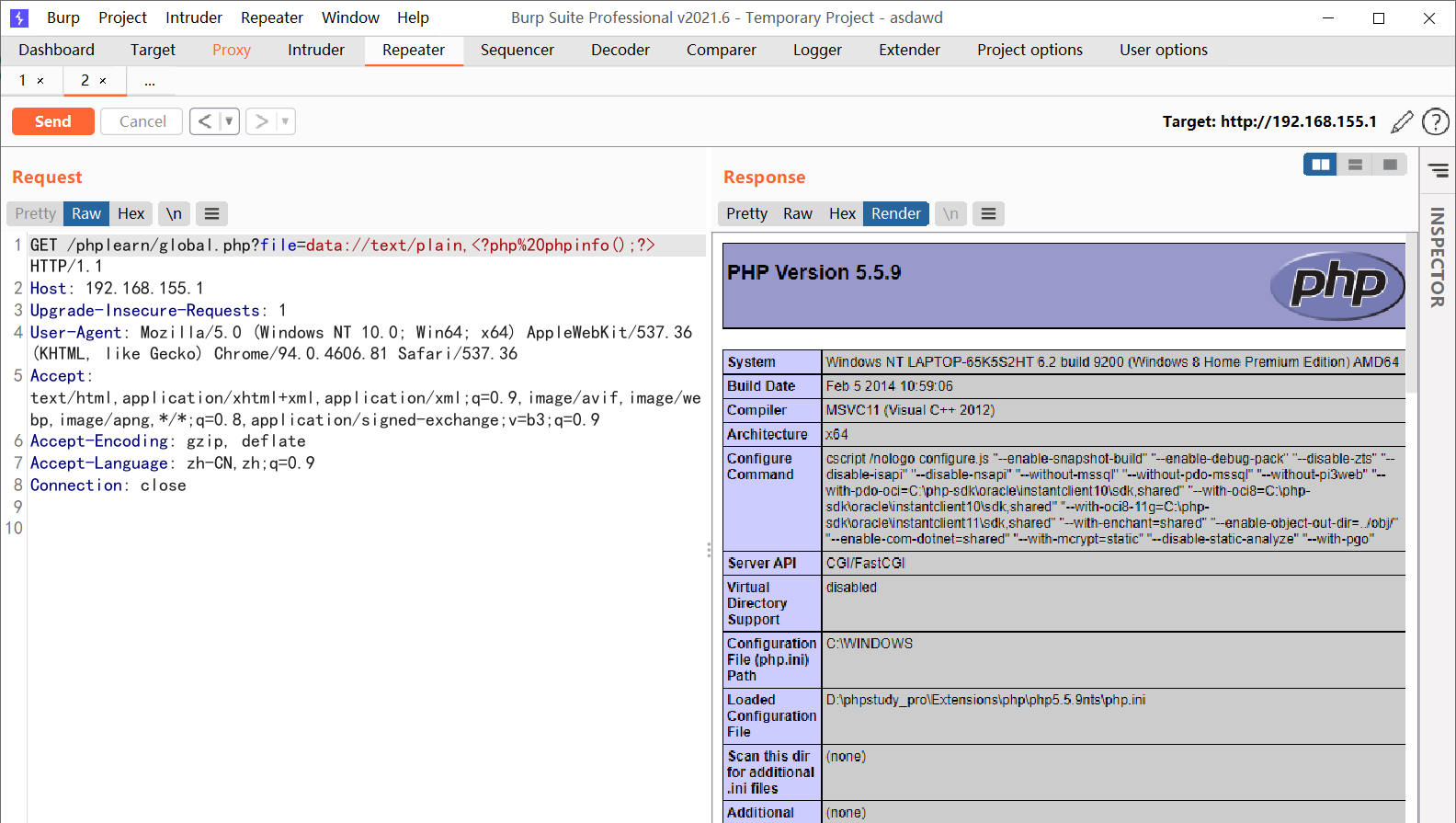Close Repeater tab 1

click(40, 81)
